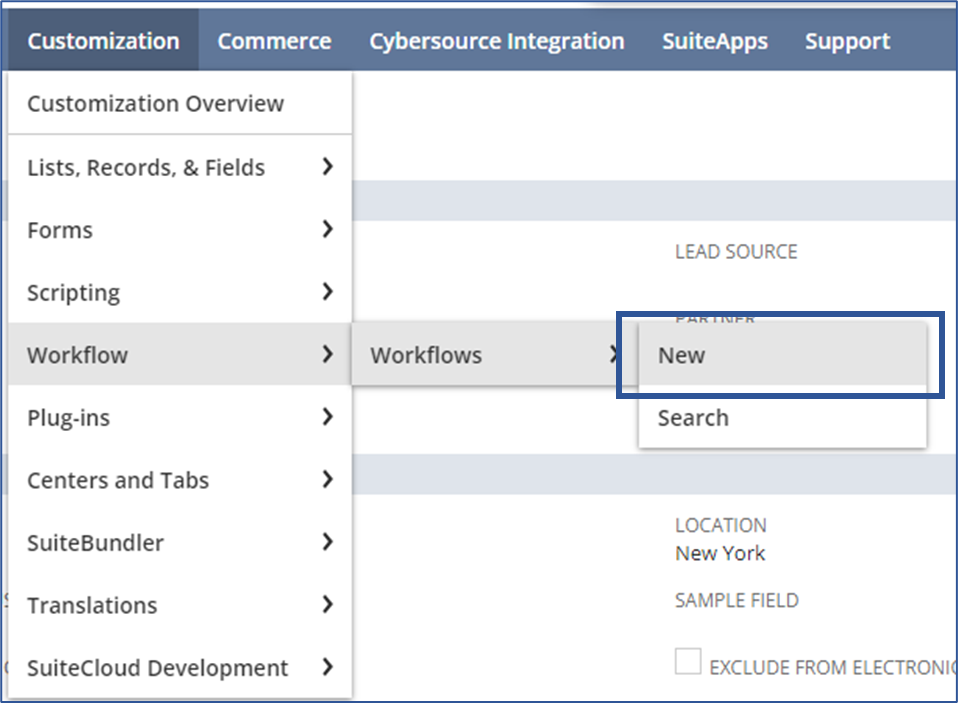Expand the Translations submenu arrow
This screenshot has width=958, height=703.
[328, 604]
